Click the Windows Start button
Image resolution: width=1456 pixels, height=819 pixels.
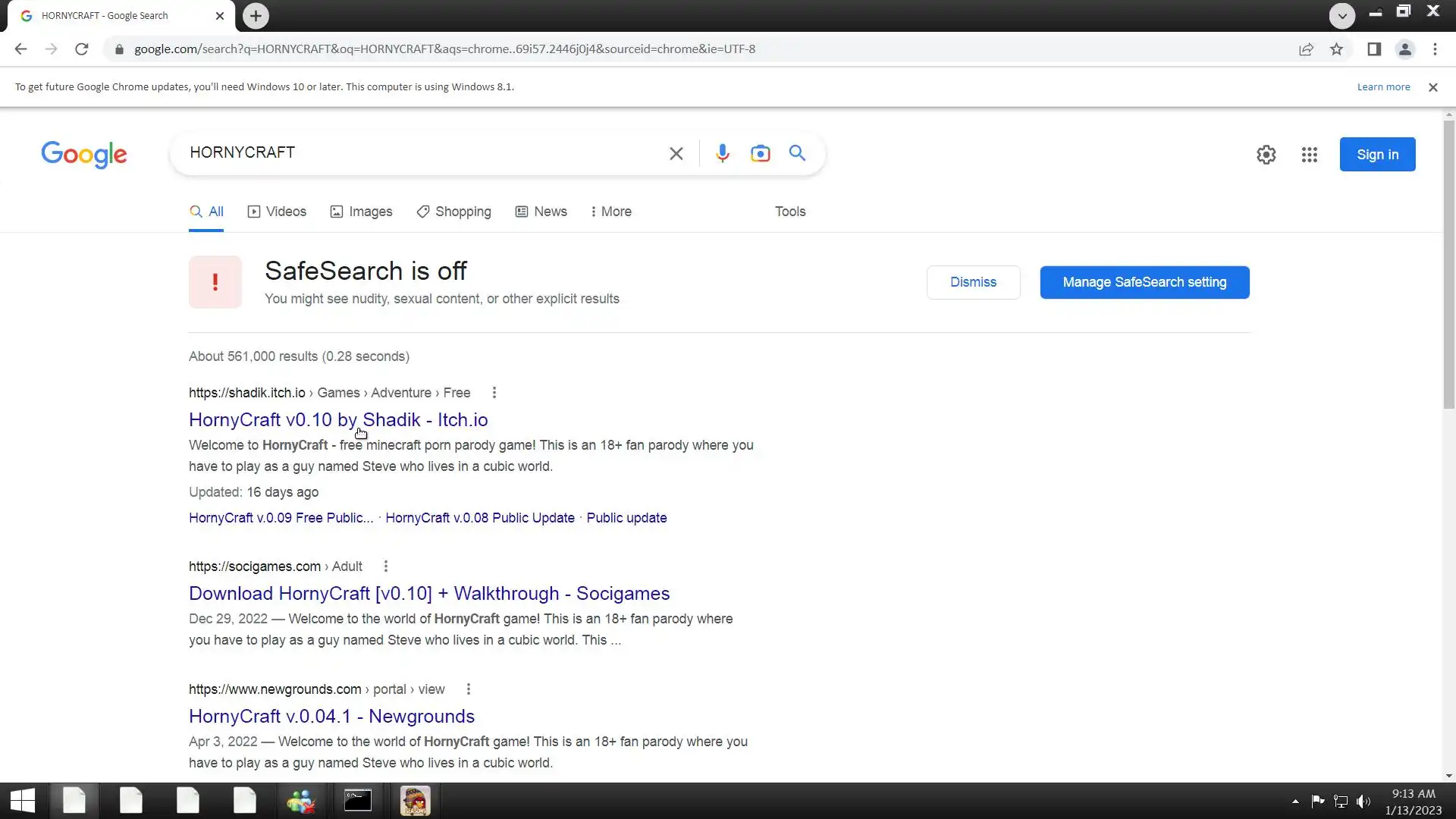point(22,801)
